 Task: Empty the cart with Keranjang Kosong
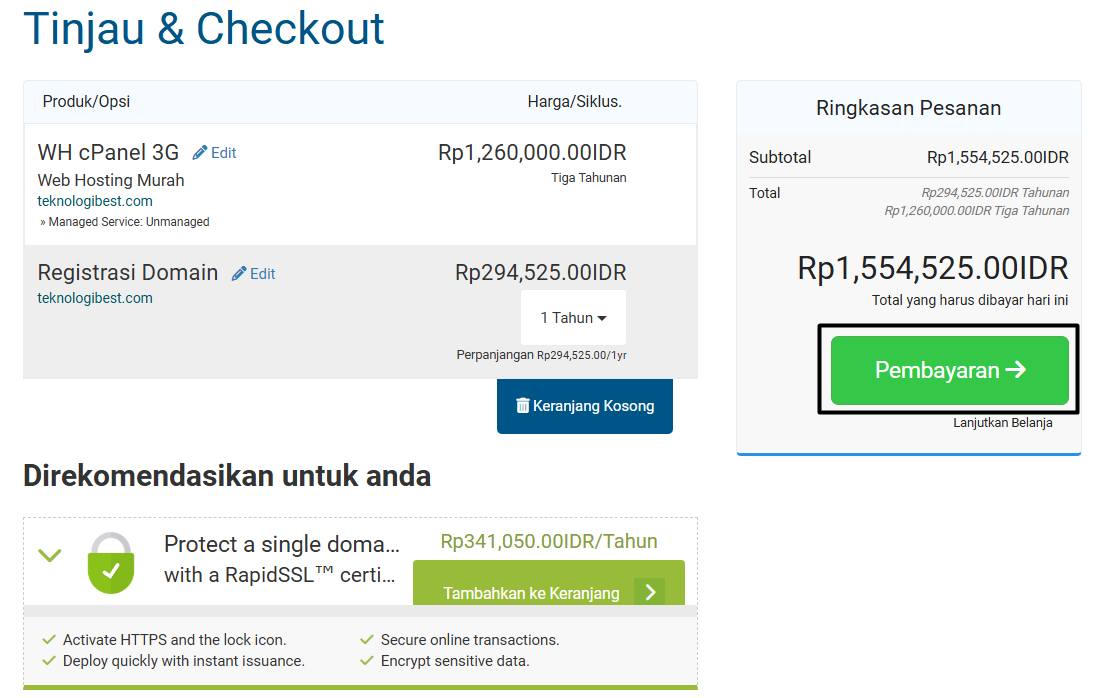(x=584, y=406)
